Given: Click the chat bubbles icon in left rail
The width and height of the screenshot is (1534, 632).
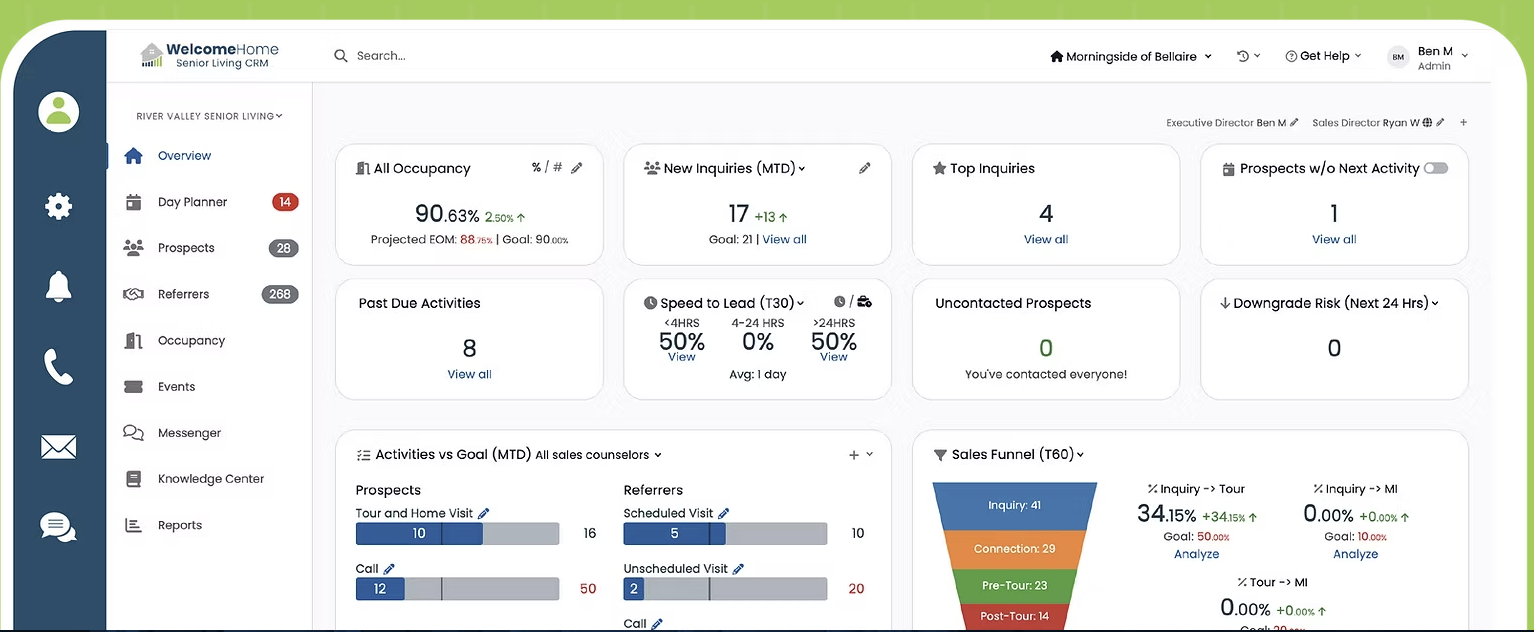Looking at the screenshot, I should click(58, 526).
